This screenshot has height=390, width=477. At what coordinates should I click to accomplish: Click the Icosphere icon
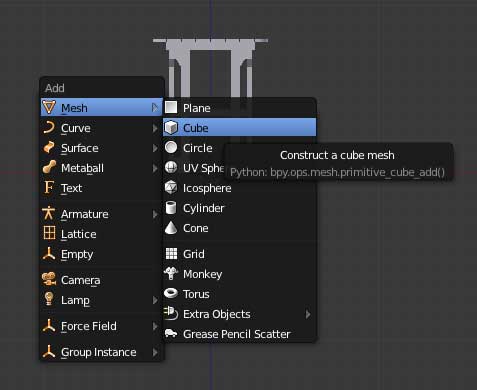tap(171, 187)
